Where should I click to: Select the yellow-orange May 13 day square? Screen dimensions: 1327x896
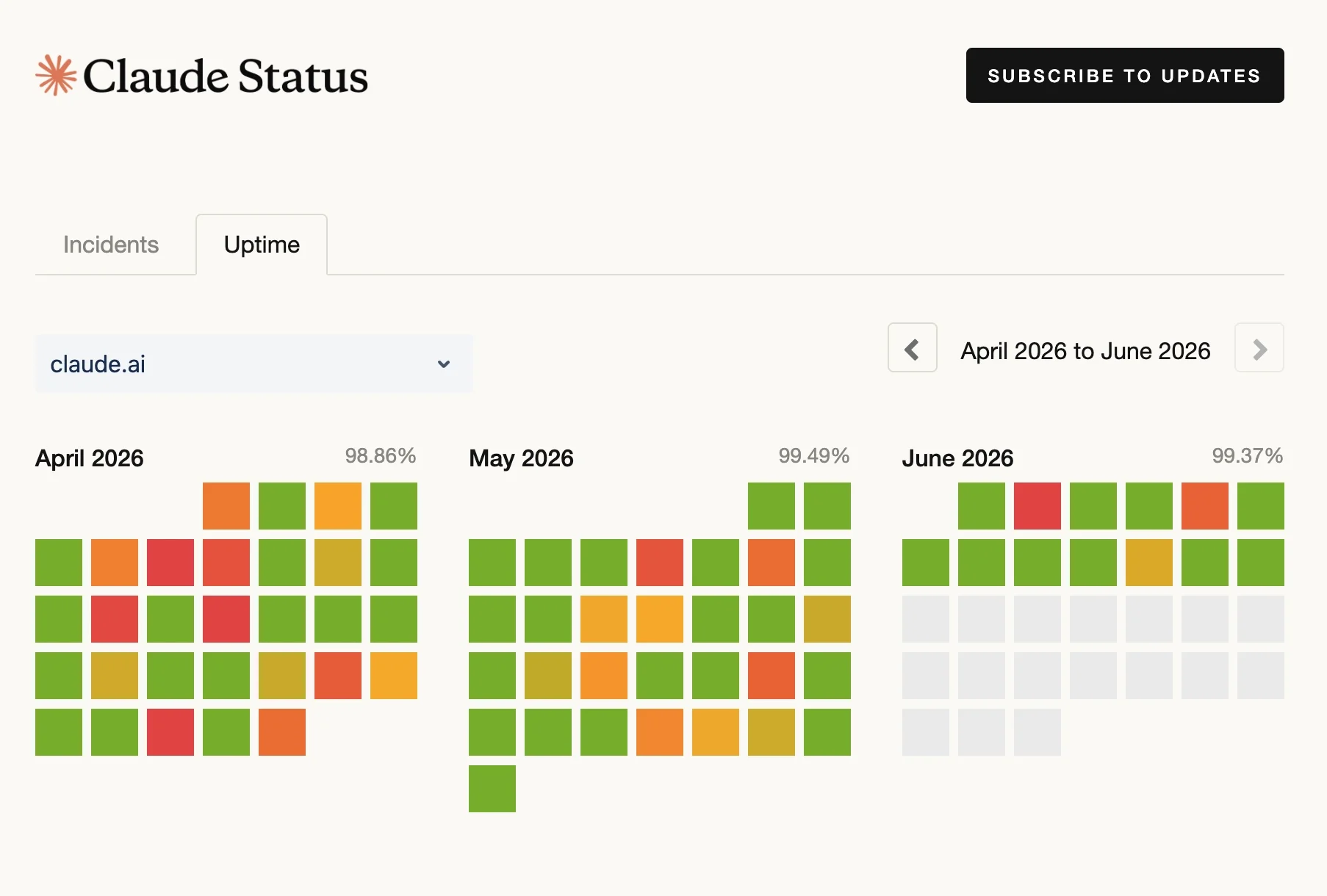(x=660, y=619)
